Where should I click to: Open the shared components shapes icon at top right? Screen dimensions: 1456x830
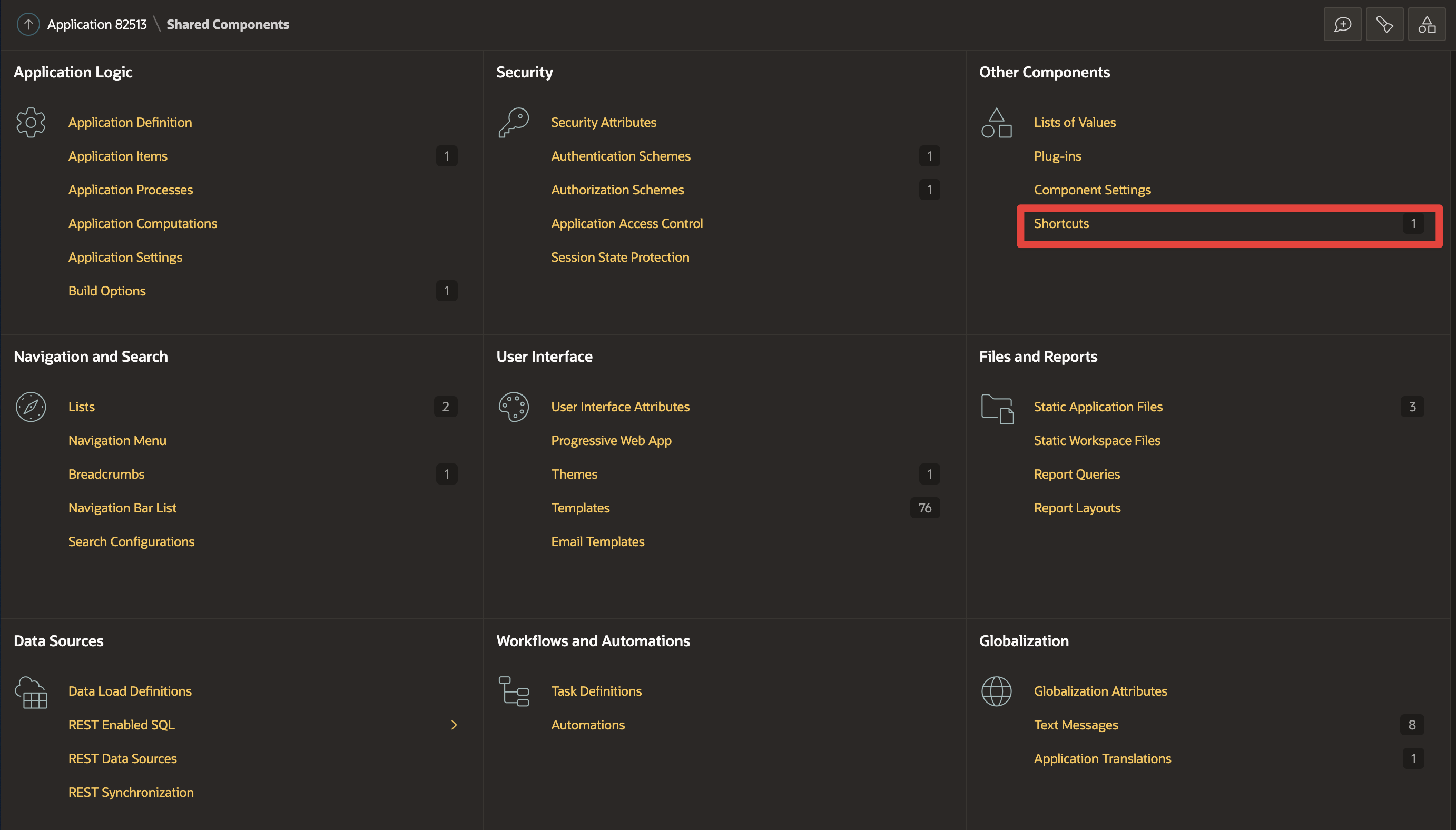(1427, 25)
